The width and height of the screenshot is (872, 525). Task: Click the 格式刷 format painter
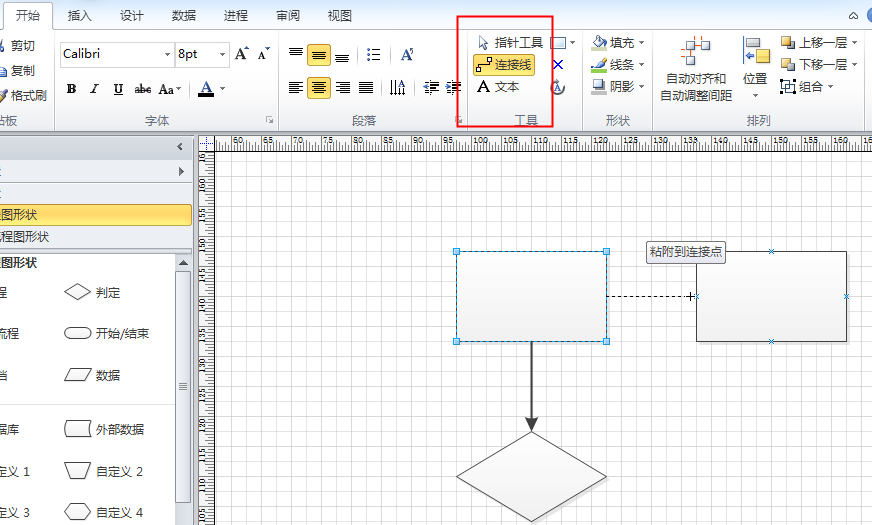pos(23,96)
